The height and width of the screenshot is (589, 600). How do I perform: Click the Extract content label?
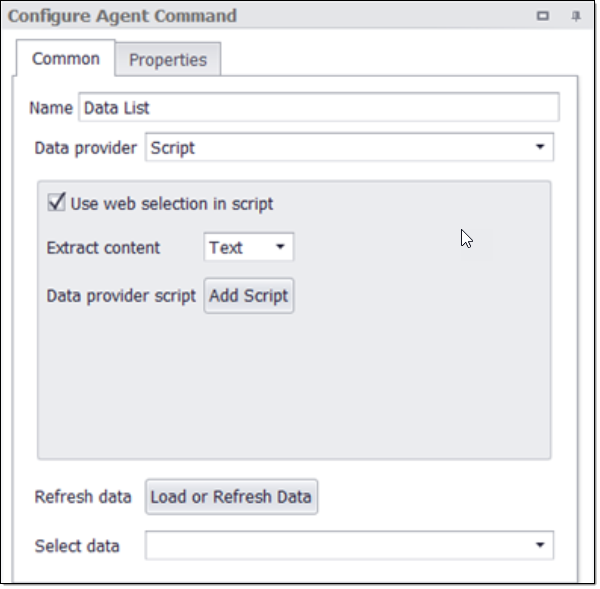[103, 248]
